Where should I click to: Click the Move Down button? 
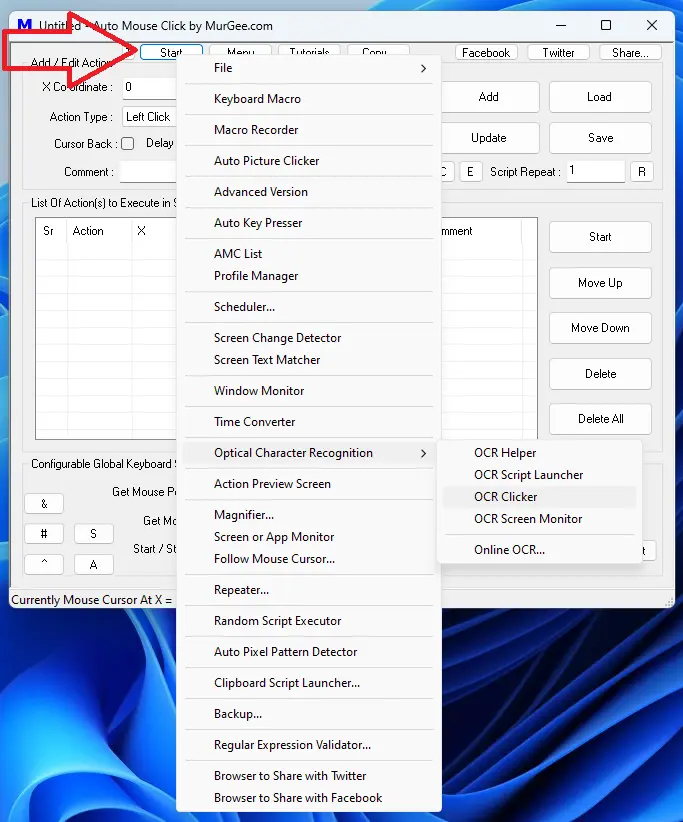(600, 328)
